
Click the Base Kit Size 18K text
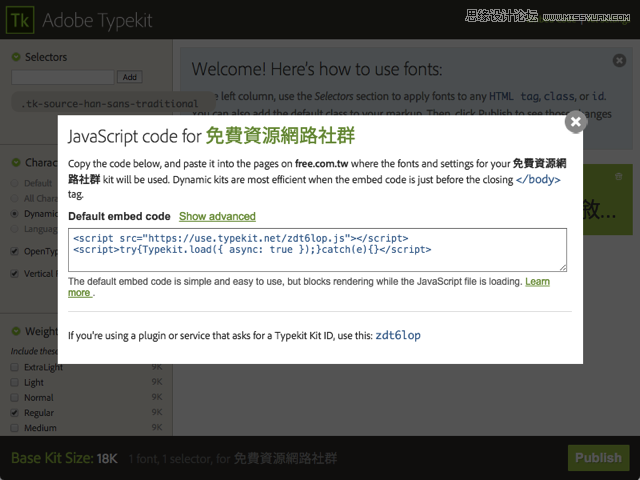(x=64, y=458)
